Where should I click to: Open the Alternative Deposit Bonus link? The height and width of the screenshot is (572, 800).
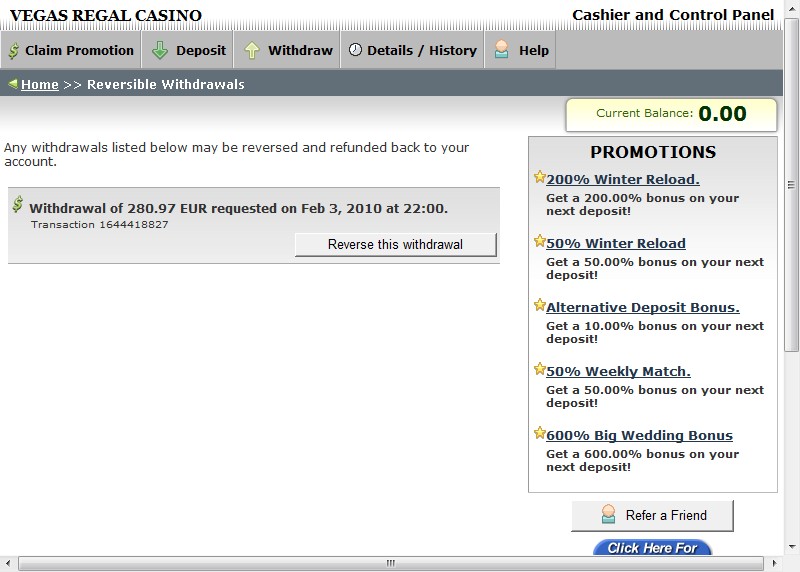(643, 307)
